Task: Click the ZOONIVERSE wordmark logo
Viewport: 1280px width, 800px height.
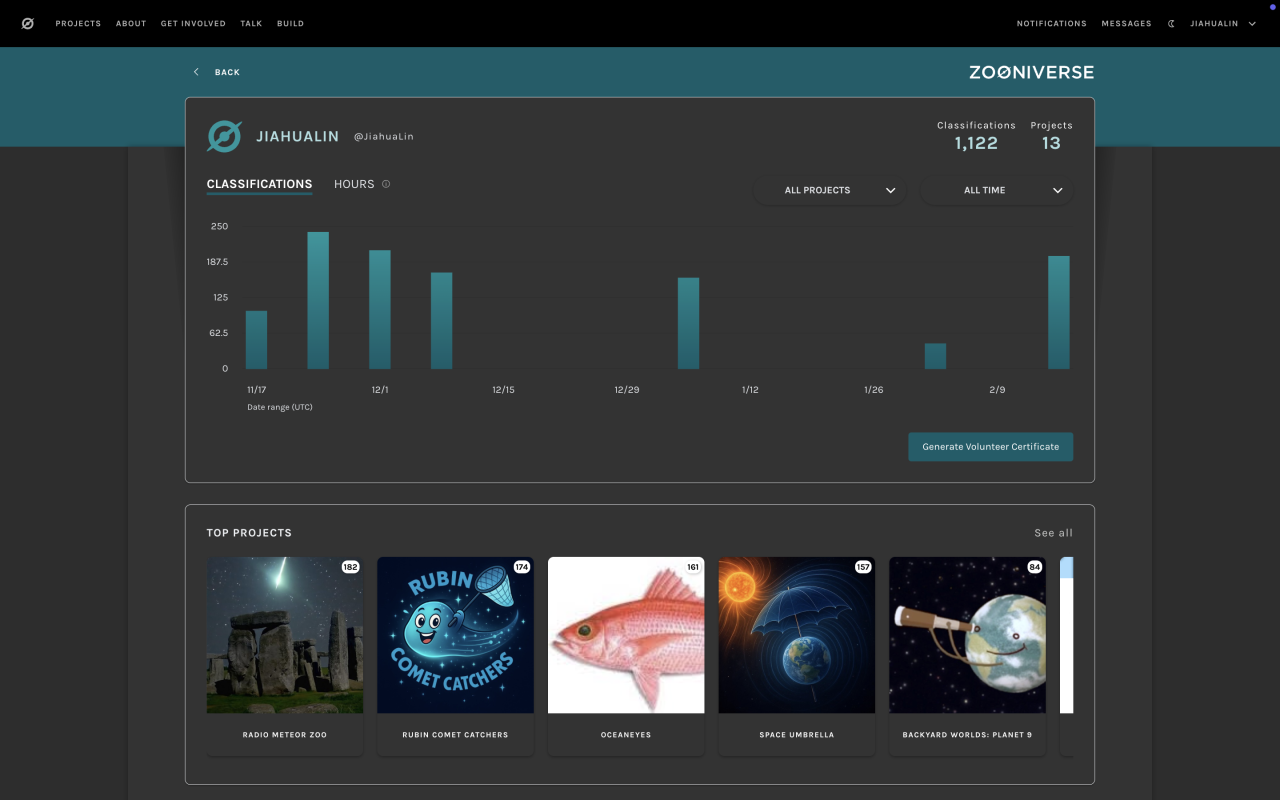Action: tap(1031, 72)
